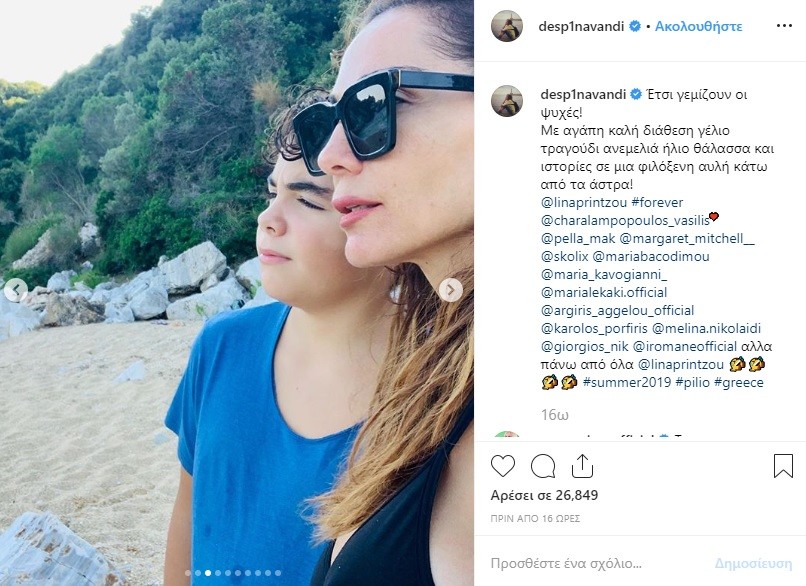Image resolution: width=806 pixels, height=586 pixels.
Task: Click the avatar beside the caption
Action: coord(507,100)
